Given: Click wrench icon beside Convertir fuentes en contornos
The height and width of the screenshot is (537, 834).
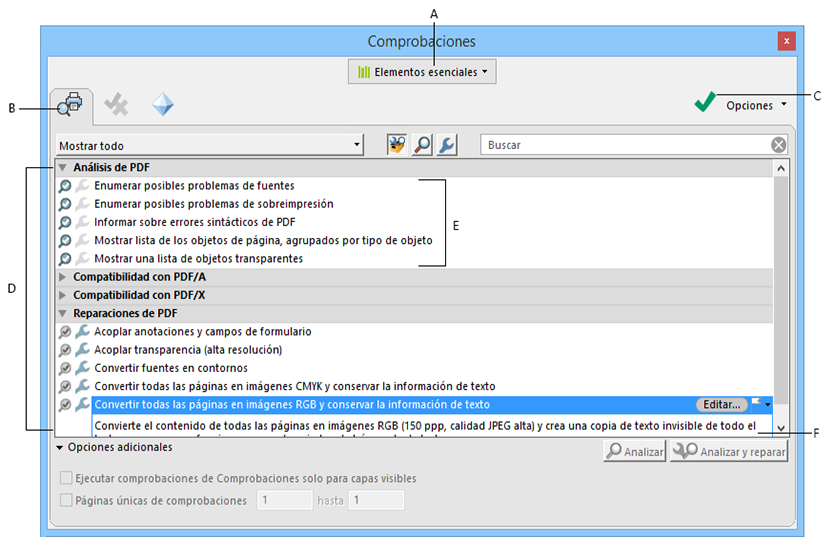Looking at the screenshot, I should [x=82, y=367].
